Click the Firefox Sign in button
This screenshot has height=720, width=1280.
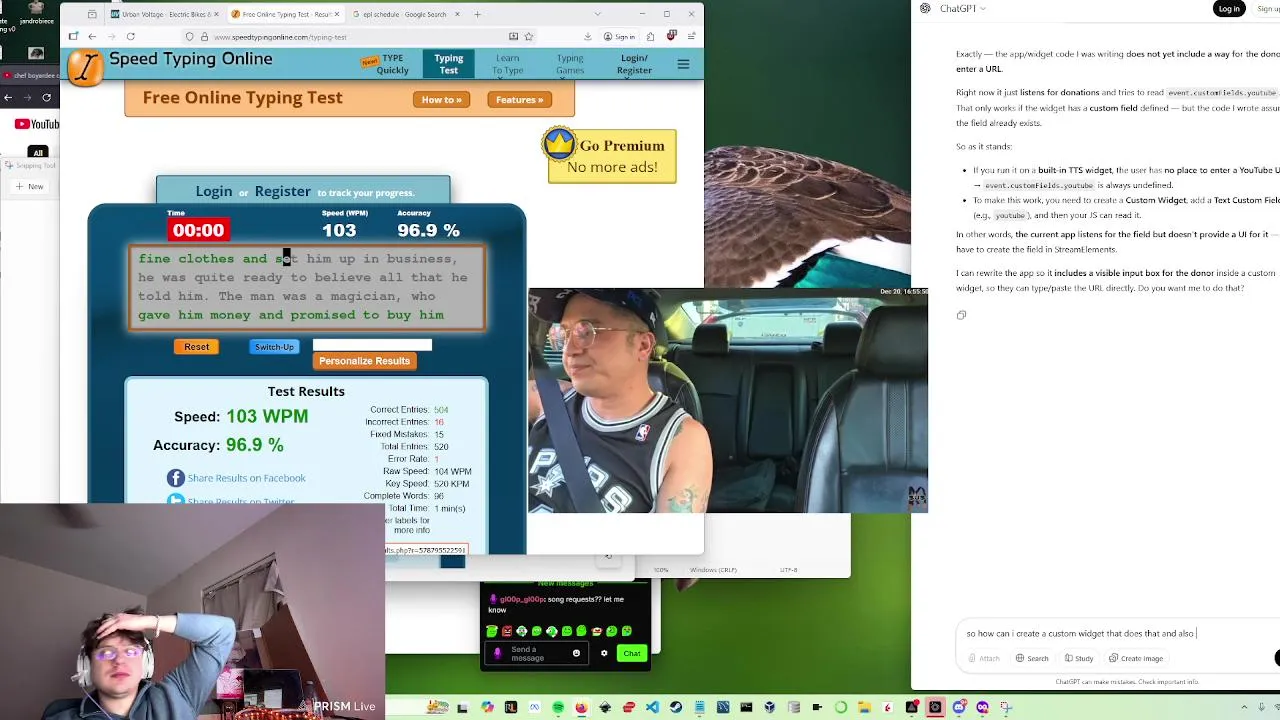(x=620, y=37)
